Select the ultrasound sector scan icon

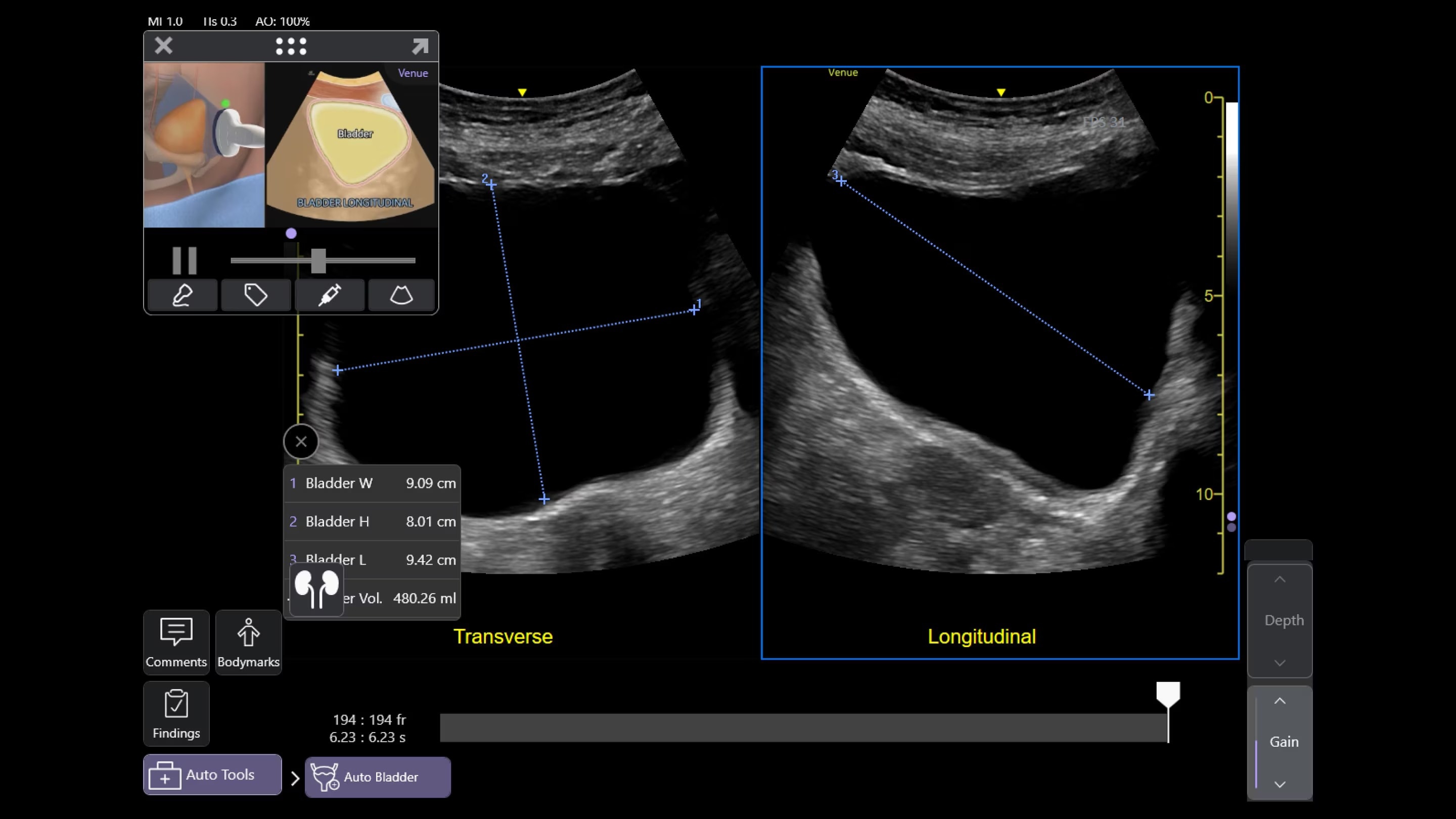click(401, 295)
